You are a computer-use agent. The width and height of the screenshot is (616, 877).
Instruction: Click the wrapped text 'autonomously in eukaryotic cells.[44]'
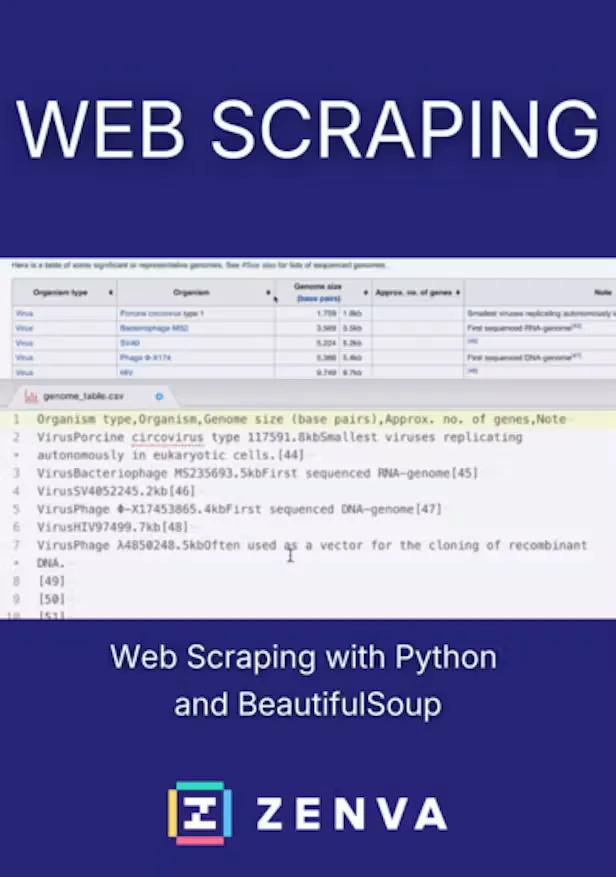coord(170,455)
